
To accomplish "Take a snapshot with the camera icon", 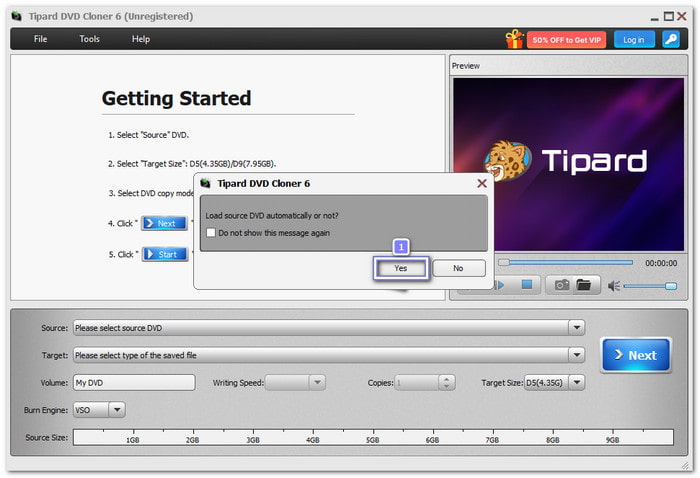I will [x=562, y=285].
